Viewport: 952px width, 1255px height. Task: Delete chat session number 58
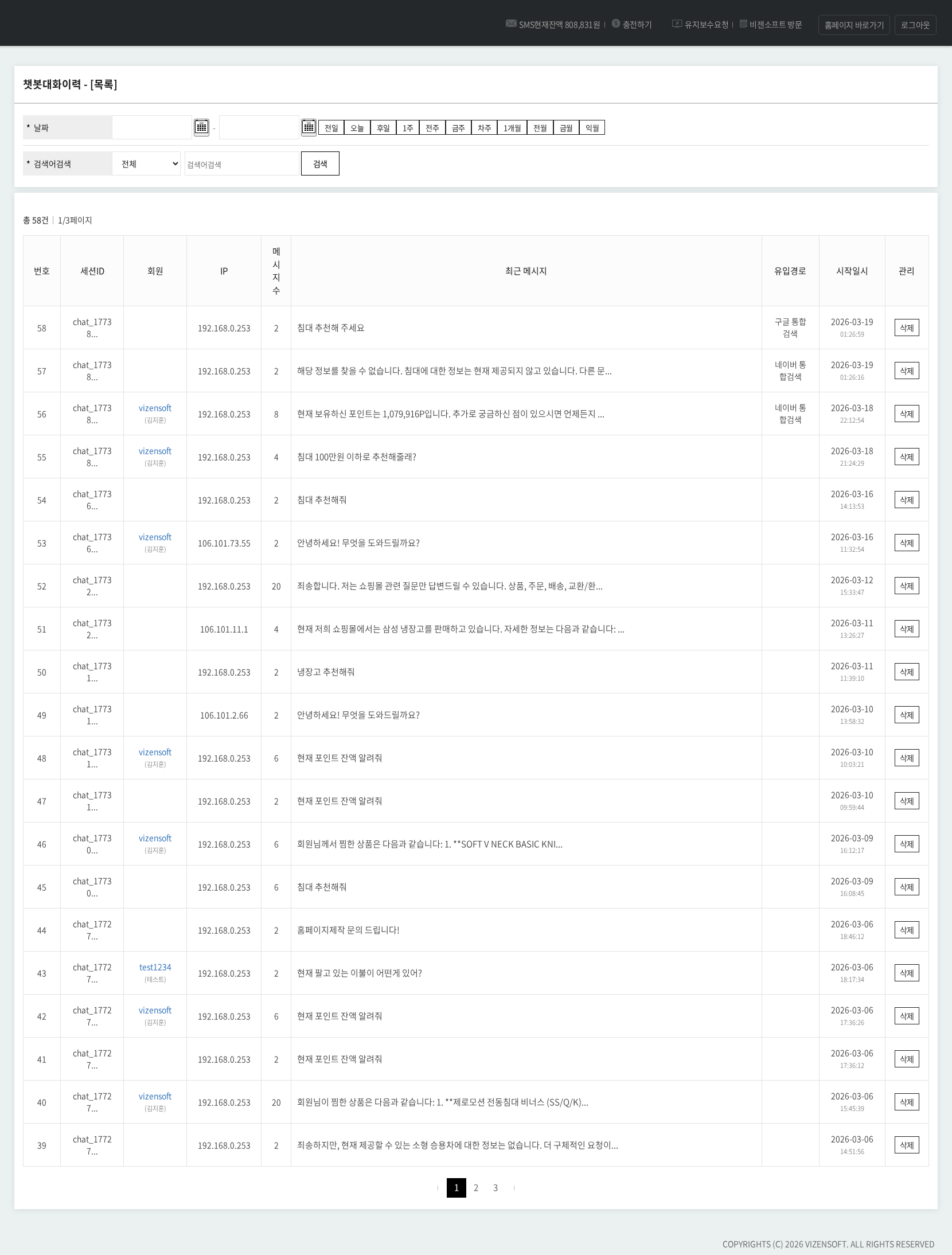[906, 328]
